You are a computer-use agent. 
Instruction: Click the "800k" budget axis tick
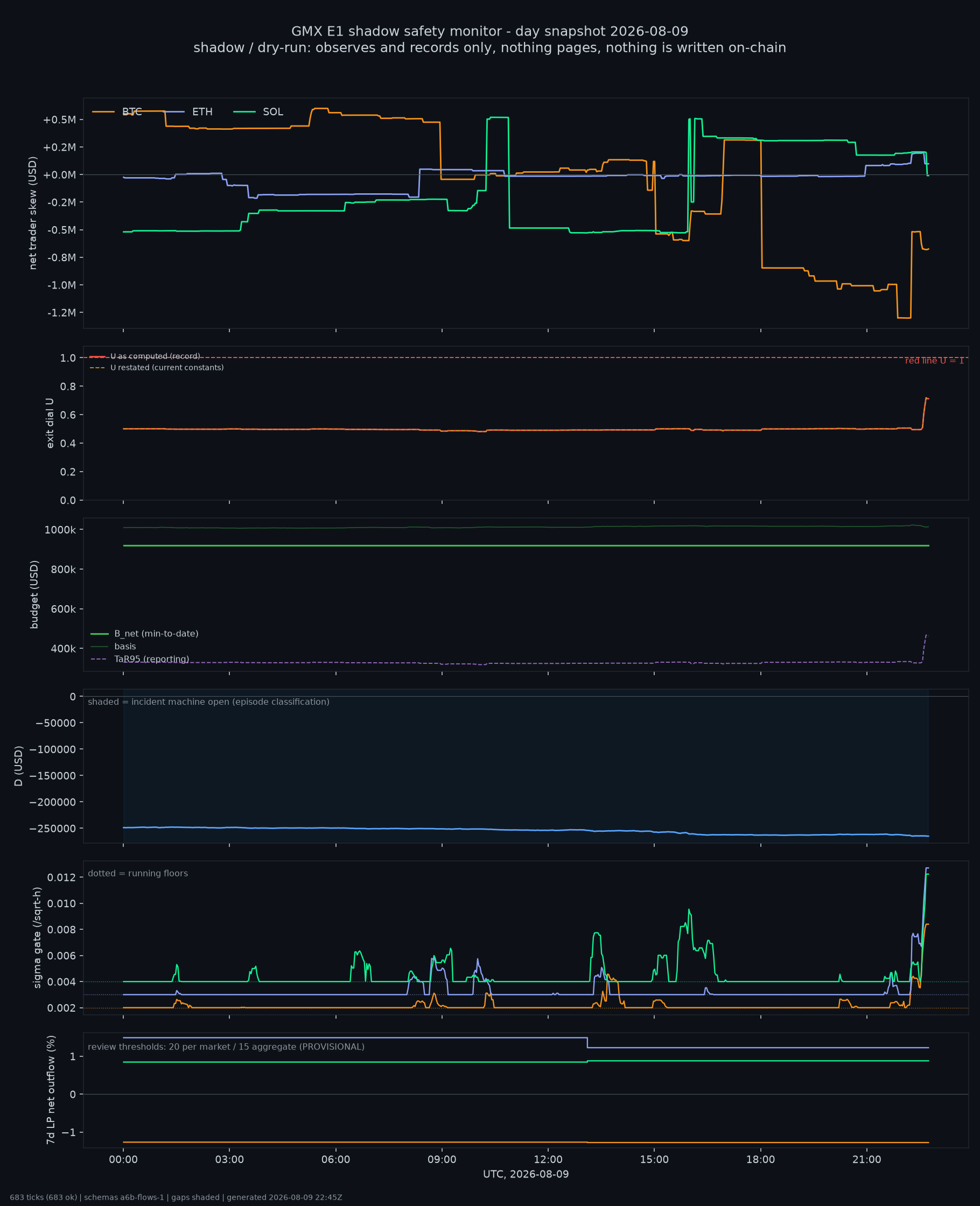click(x=63, y=570)
